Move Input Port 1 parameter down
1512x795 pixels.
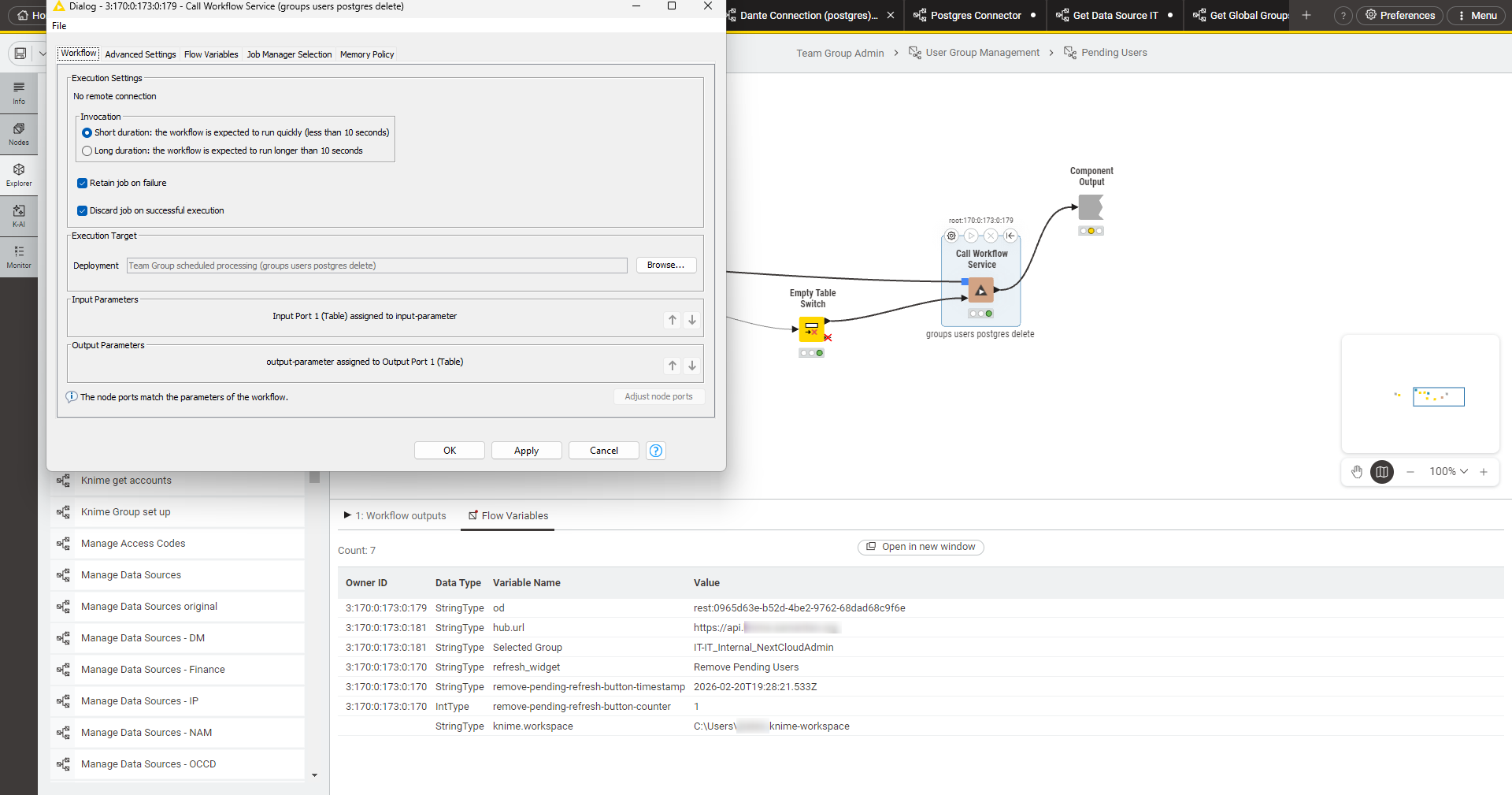click(692, 320)
